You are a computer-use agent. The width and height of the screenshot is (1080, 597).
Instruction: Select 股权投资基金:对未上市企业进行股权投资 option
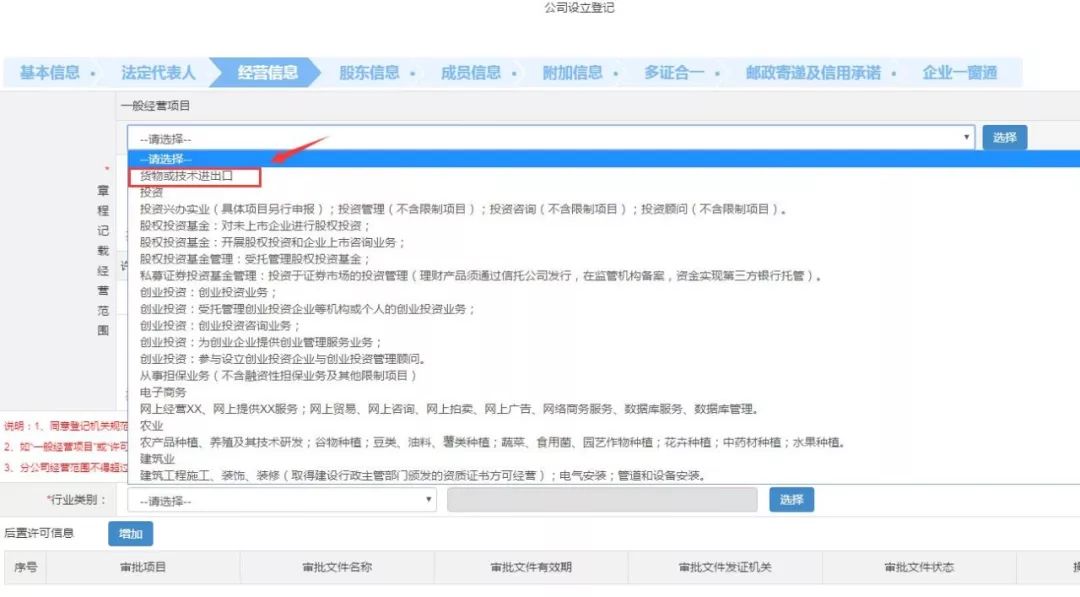255,226
